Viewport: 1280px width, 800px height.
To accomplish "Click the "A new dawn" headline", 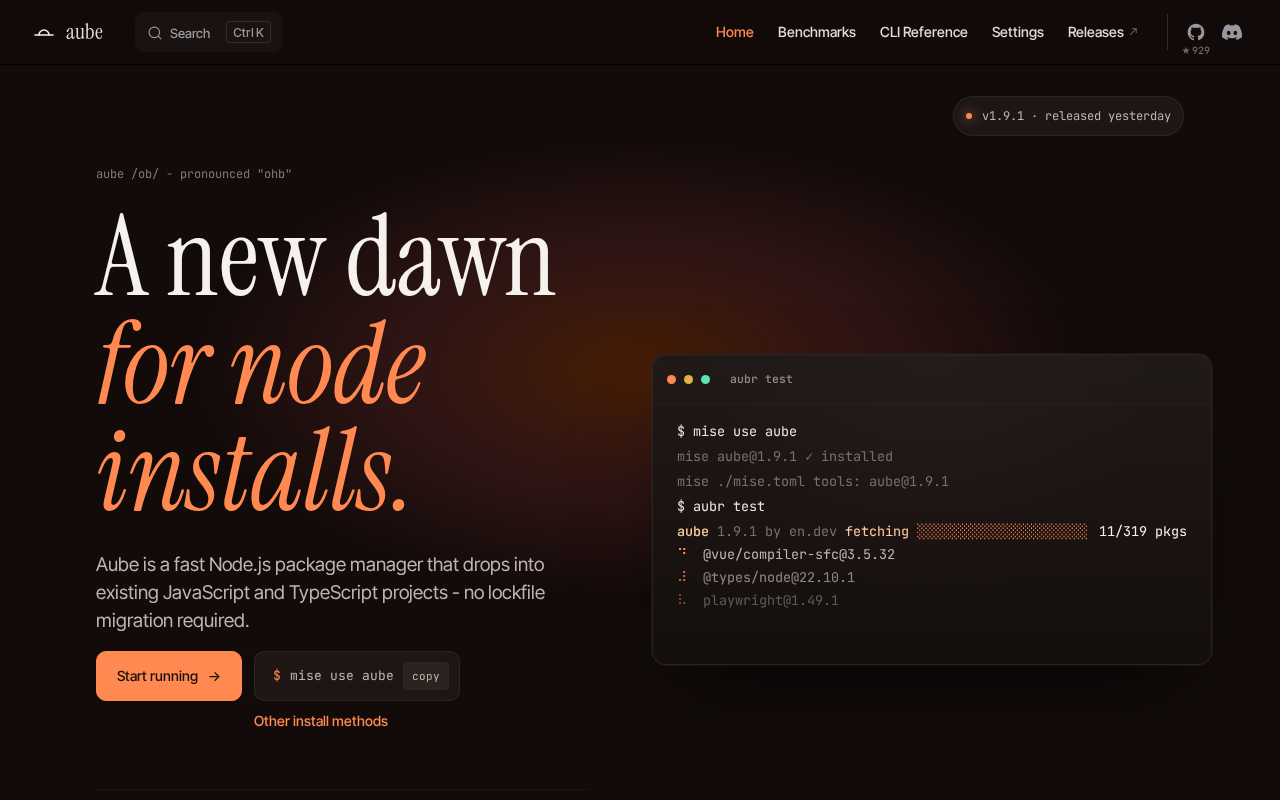I will [326, 256].
